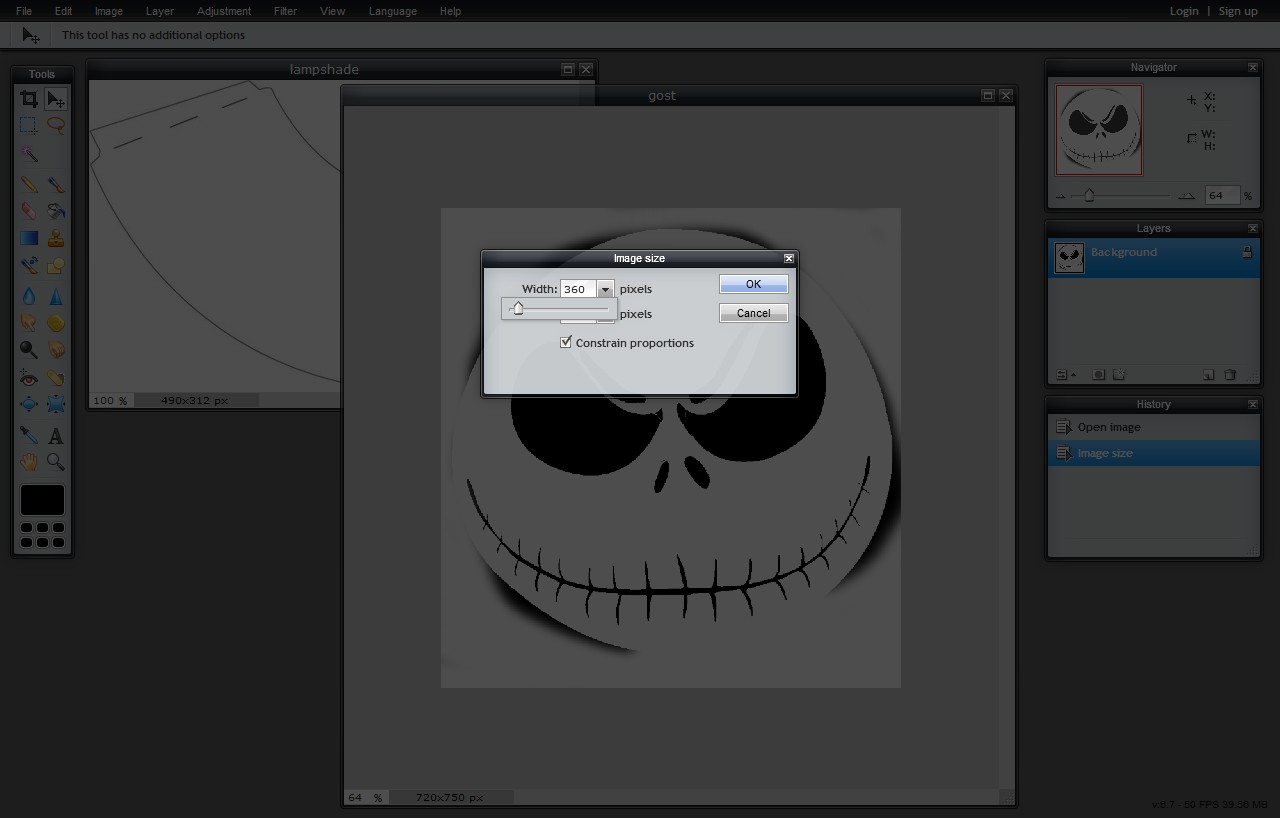Select the Background layer

[x=1153, y=258]
